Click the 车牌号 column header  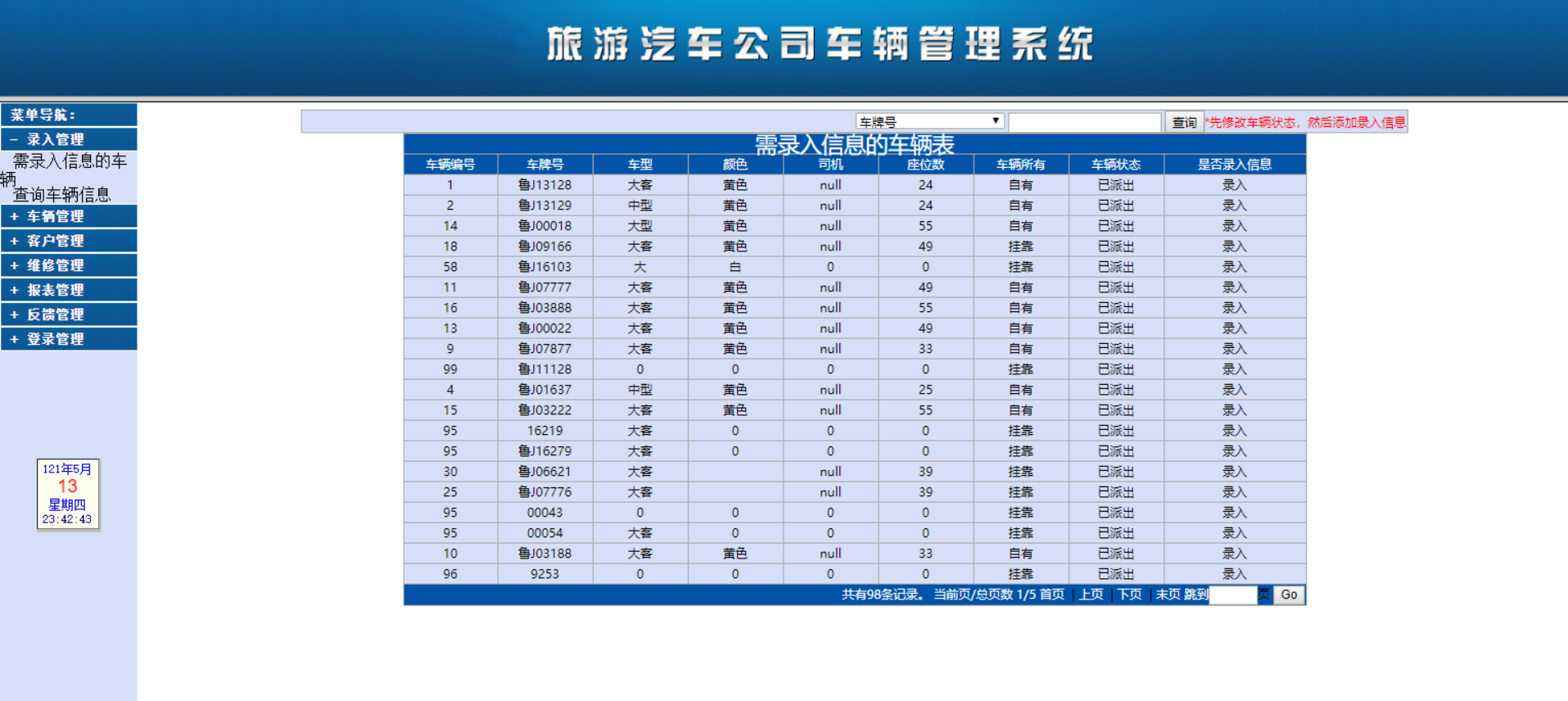coord(545,165)
